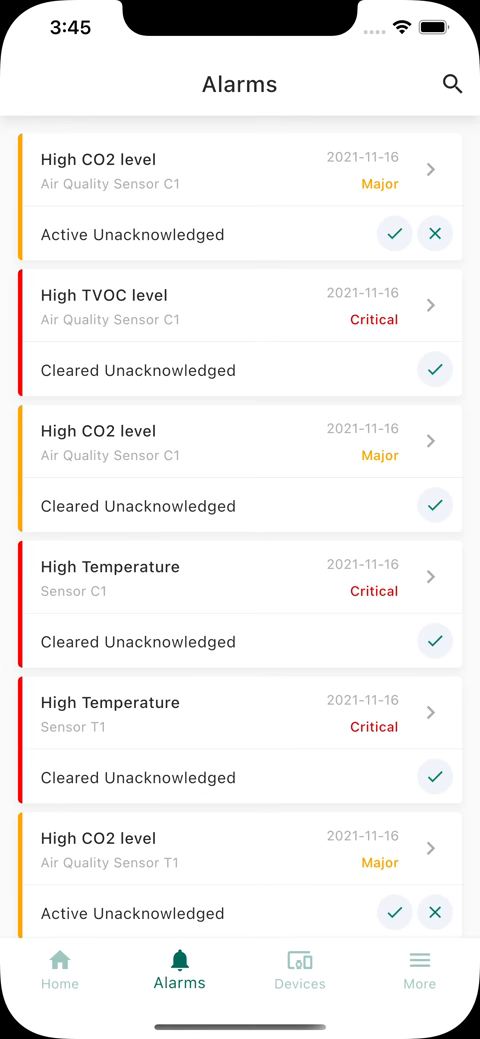Viewport: 480px width, 1039px height.
Task: Clear the first Active Unacknowledged alarm
Action: [435, 234]
